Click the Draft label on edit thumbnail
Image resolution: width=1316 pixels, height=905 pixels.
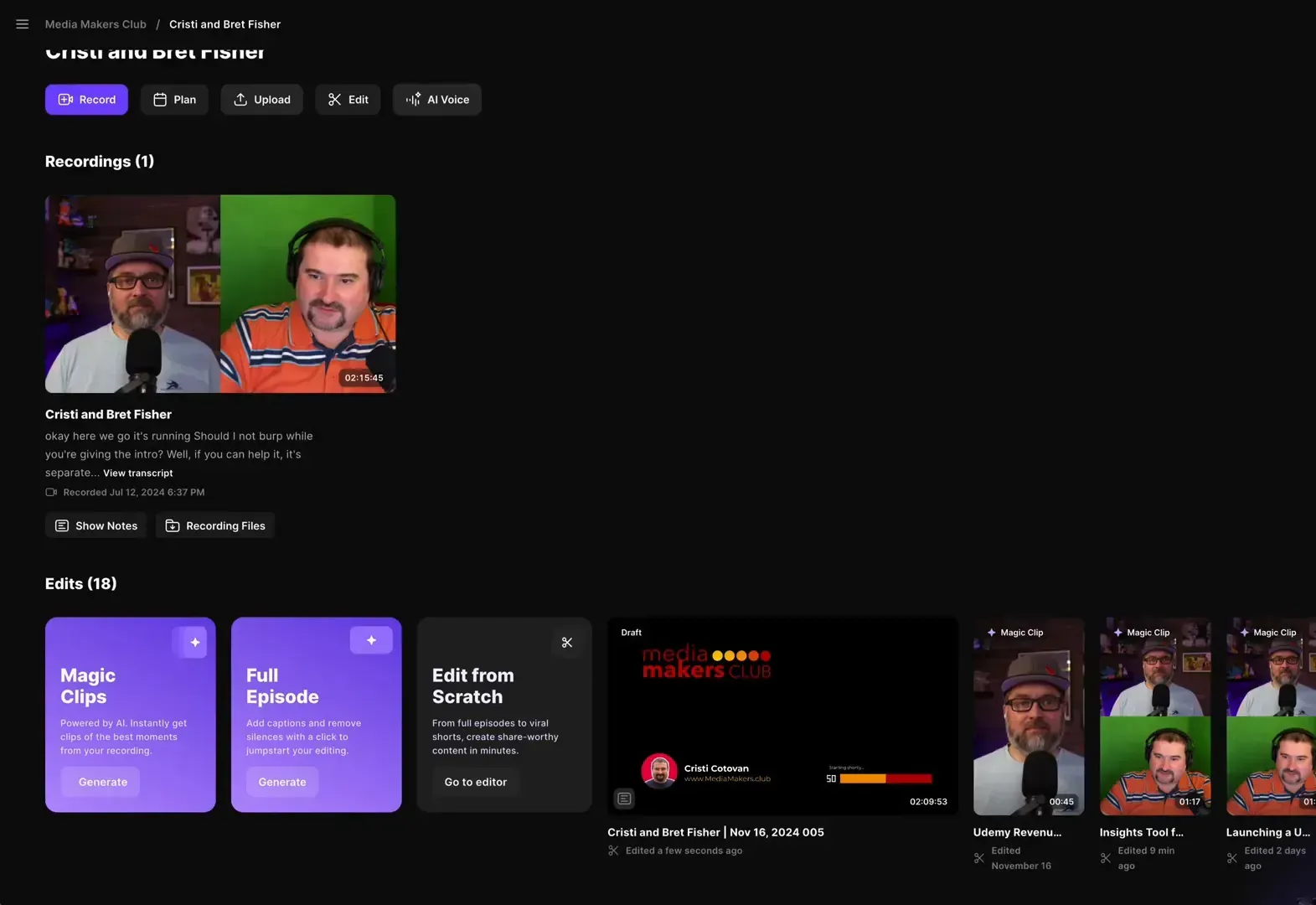(x=632, y=633)
